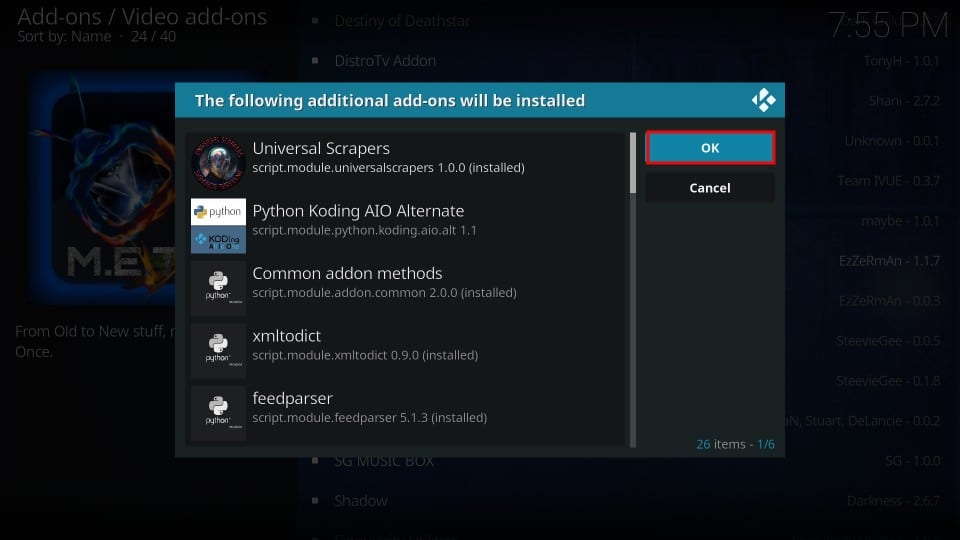Click the Common addon methods python icon
Image resolution: width=960 pixels, height=540 pixels.
point(218,288)
